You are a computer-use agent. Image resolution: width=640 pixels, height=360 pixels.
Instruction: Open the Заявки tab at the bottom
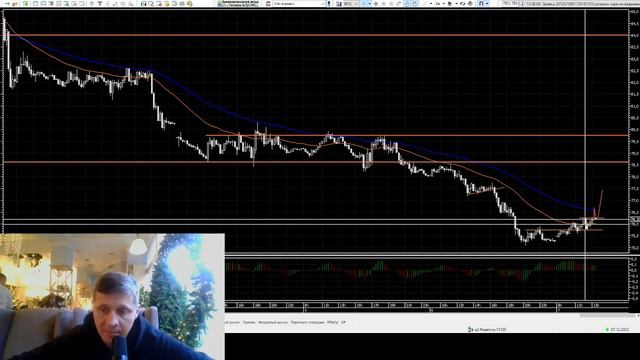tap(249, 322)
